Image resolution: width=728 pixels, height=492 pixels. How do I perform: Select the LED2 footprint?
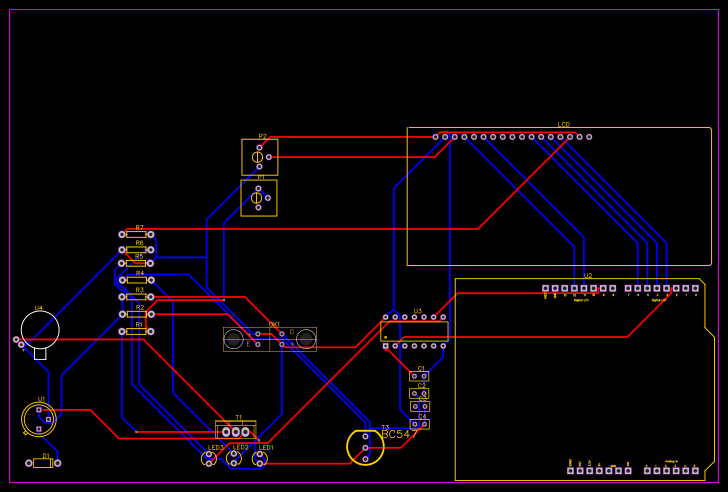point(234,458)
